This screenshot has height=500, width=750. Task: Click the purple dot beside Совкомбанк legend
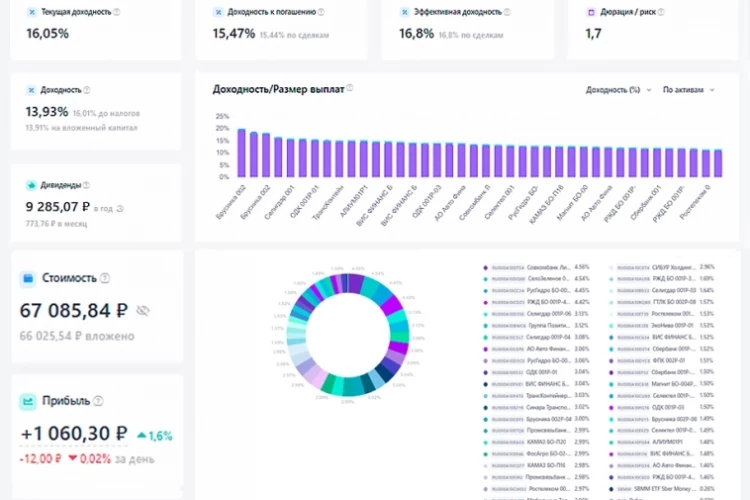[x=485, y=267]
